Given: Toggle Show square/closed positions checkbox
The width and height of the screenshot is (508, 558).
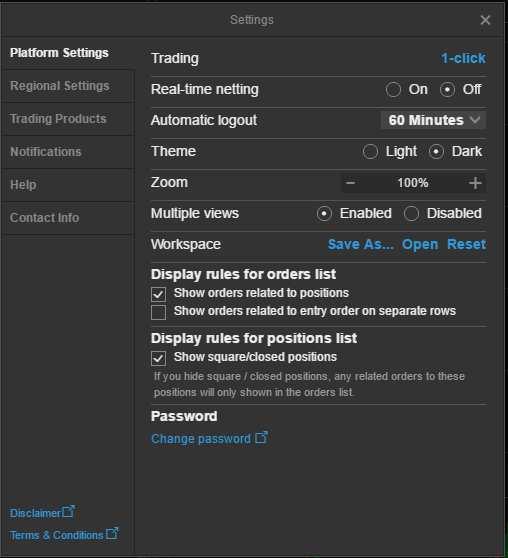Looking at the screenshot, I should pos(158,358).
